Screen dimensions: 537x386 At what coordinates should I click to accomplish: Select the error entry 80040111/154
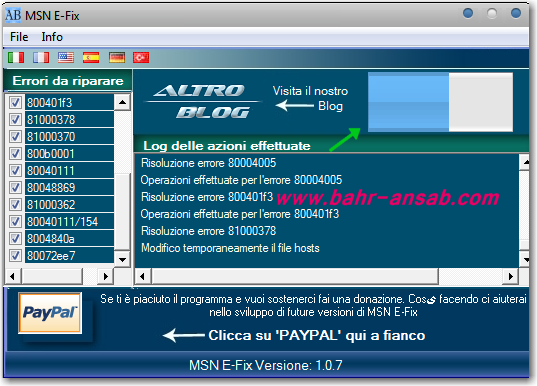coord(69,221)
